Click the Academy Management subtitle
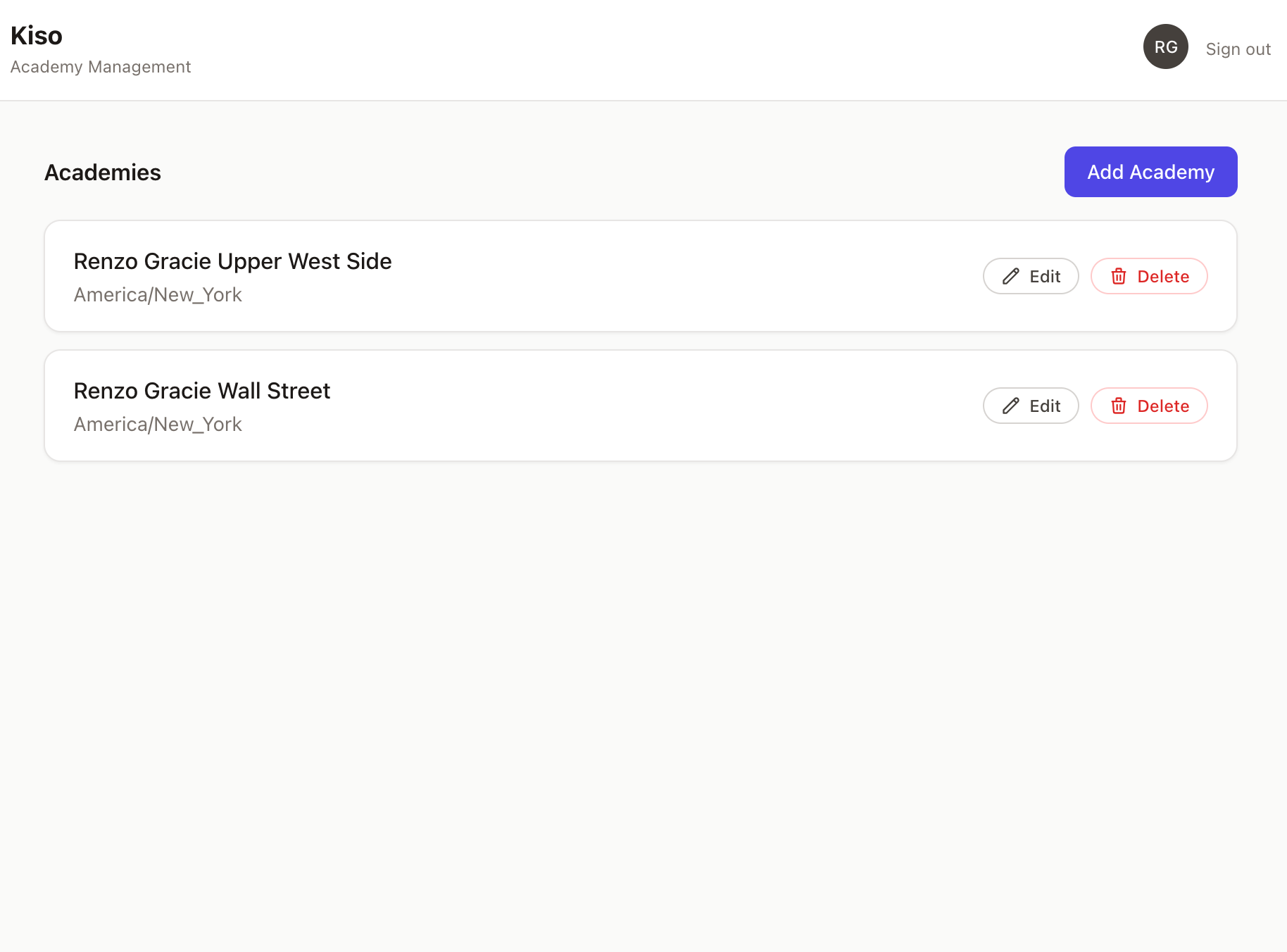This screenshot has height=952, width=1287. click(101, 67)
